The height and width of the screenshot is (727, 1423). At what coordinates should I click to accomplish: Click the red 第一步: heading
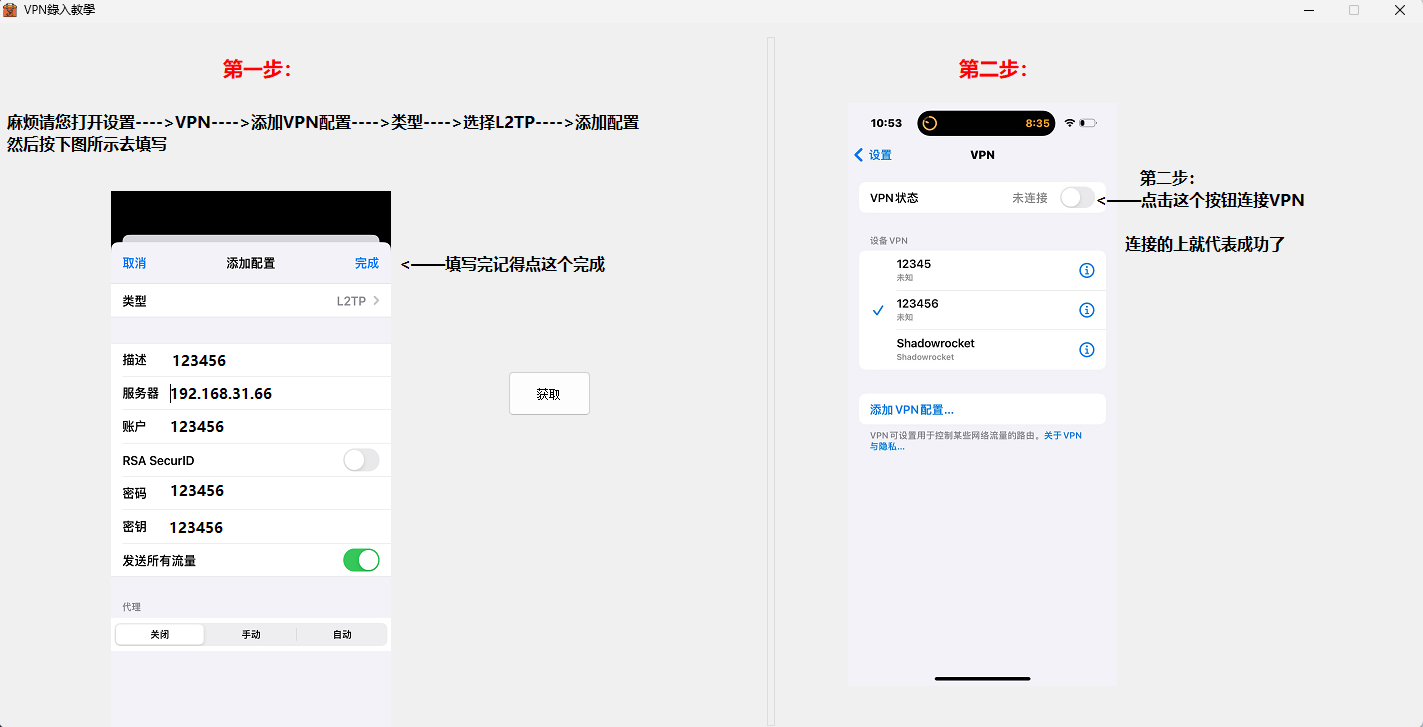257,69
